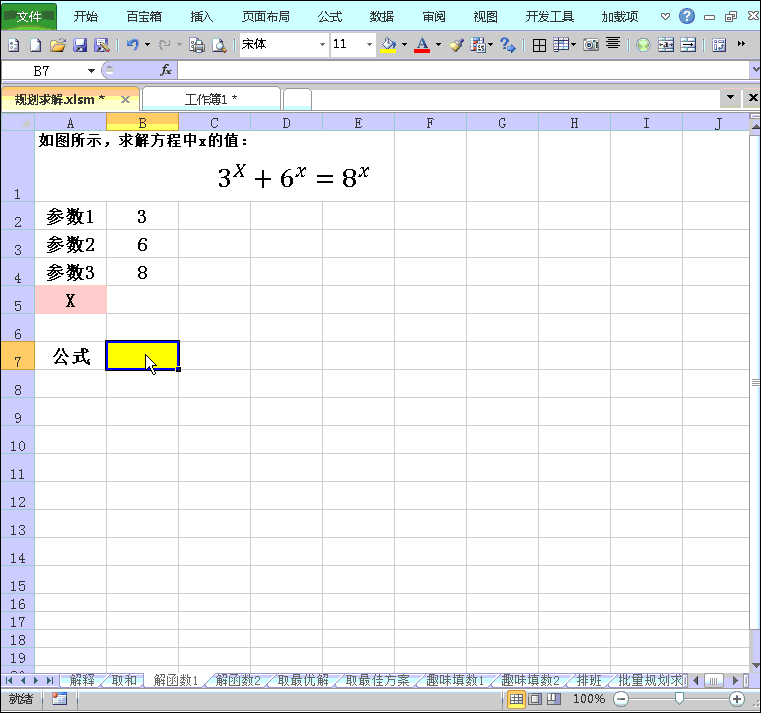Click the format painter brush icon
761x713 pixels.
pos(456,45)
